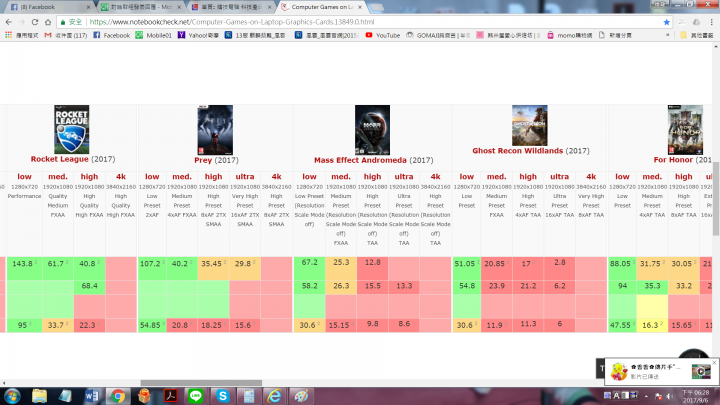The image size is (720, 405).
Task: Bookmark this page with the star icon
Action: (x=666, y=22)
